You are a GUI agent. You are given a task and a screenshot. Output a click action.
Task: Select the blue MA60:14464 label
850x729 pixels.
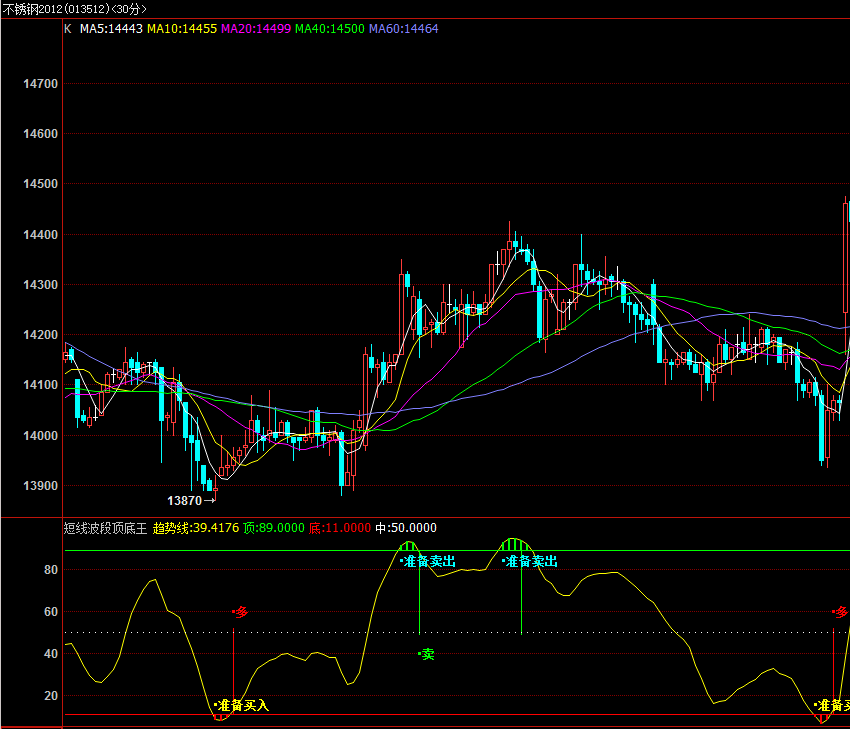coord(403,29)
